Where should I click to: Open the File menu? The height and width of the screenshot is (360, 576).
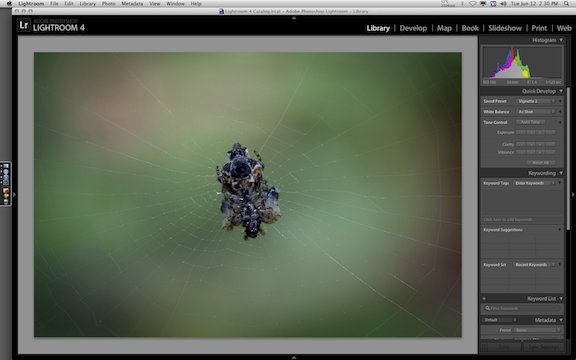click(54, 4)
